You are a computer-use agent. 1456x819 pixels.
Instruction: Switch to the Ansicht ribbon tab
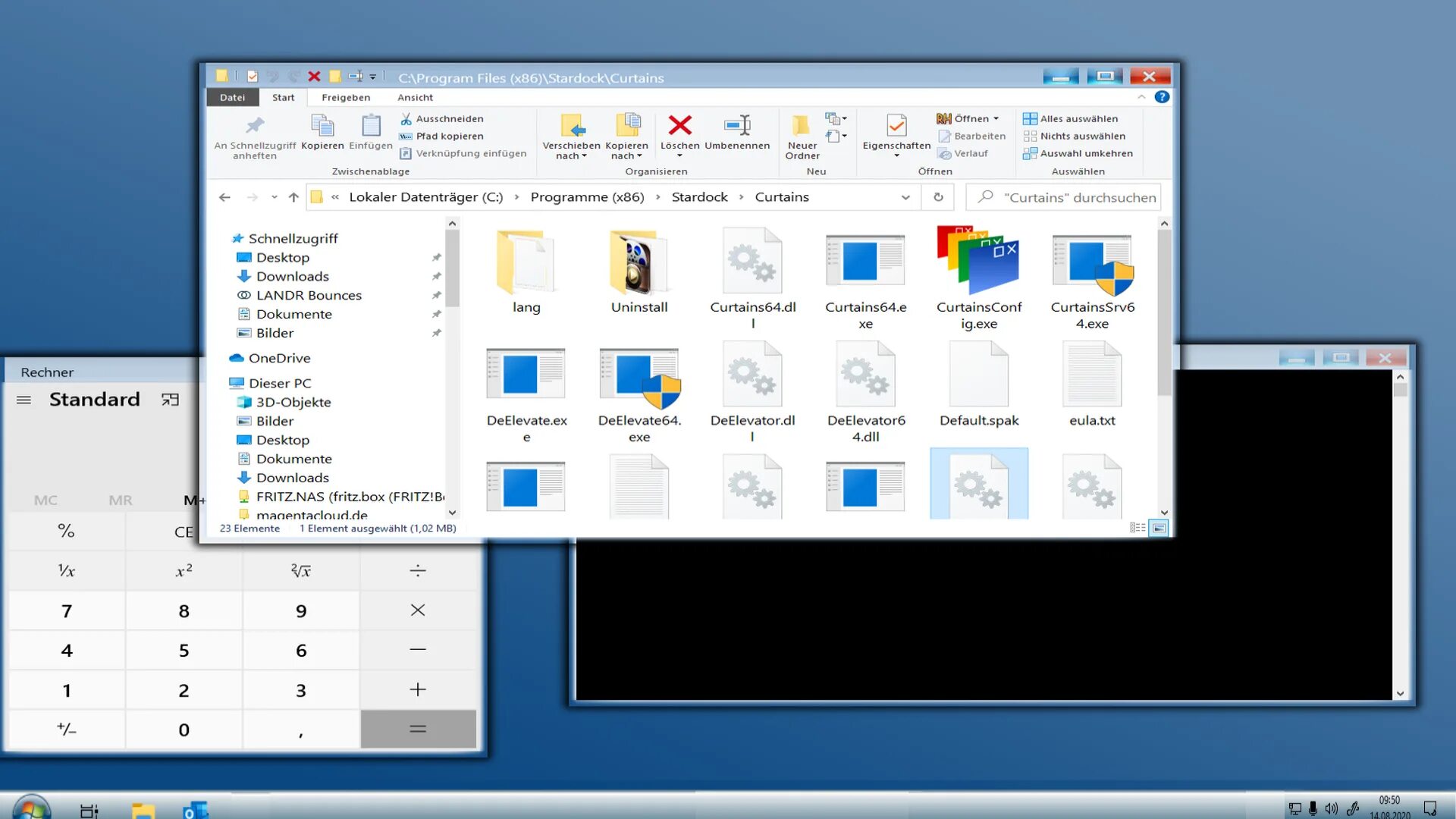pos(415,97)
